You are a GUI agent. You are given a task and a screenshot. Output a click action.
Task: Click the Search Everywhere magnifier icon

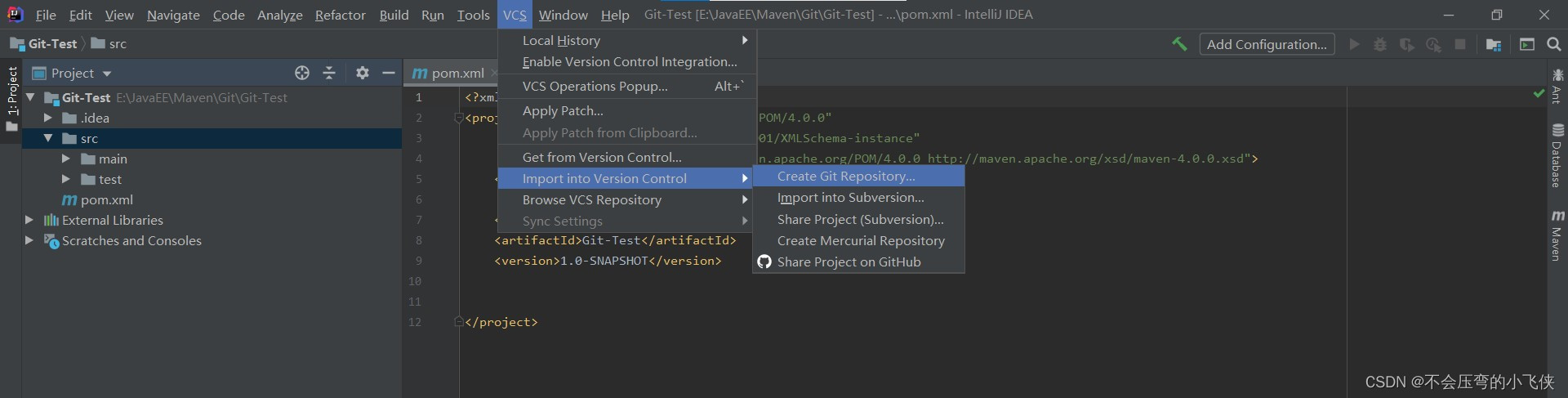[x=1554, y=44]
